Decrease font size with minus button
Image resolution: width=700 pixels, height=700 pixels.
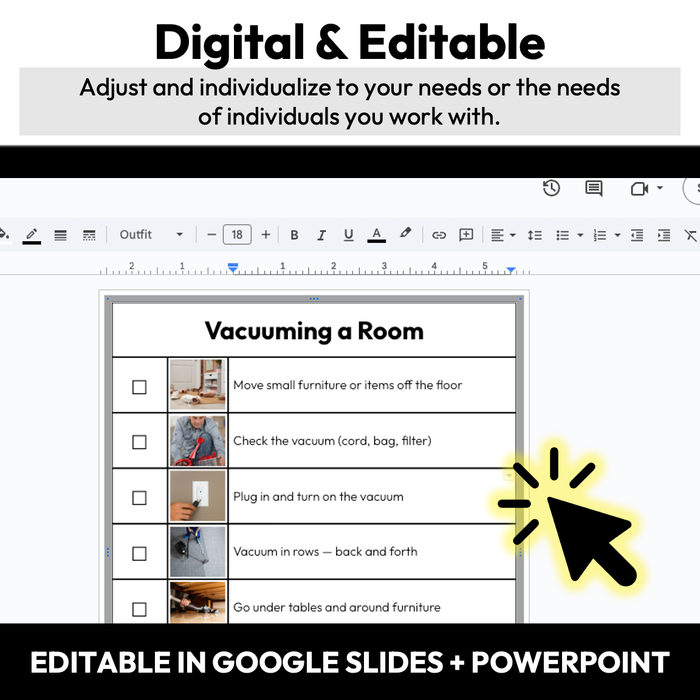click(x=211, y=235)
